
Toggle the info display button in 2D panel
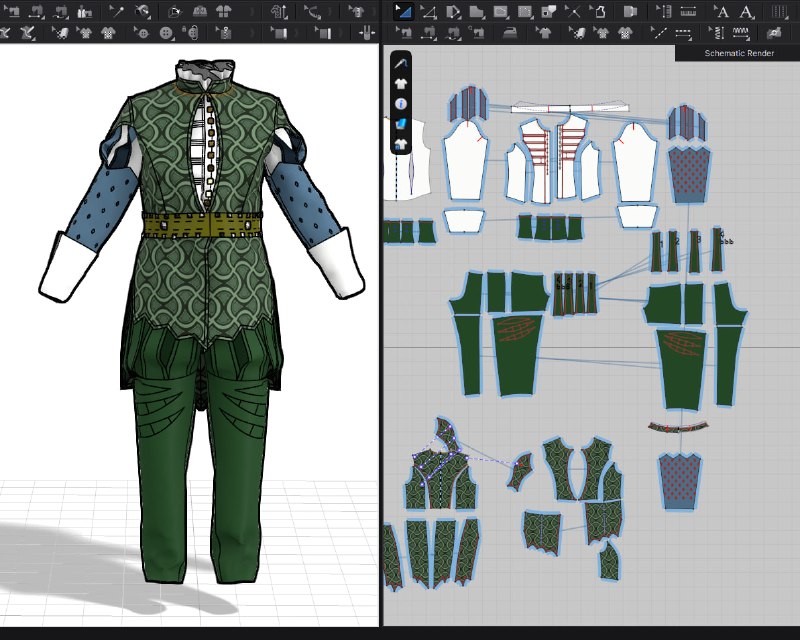point(401,104)
